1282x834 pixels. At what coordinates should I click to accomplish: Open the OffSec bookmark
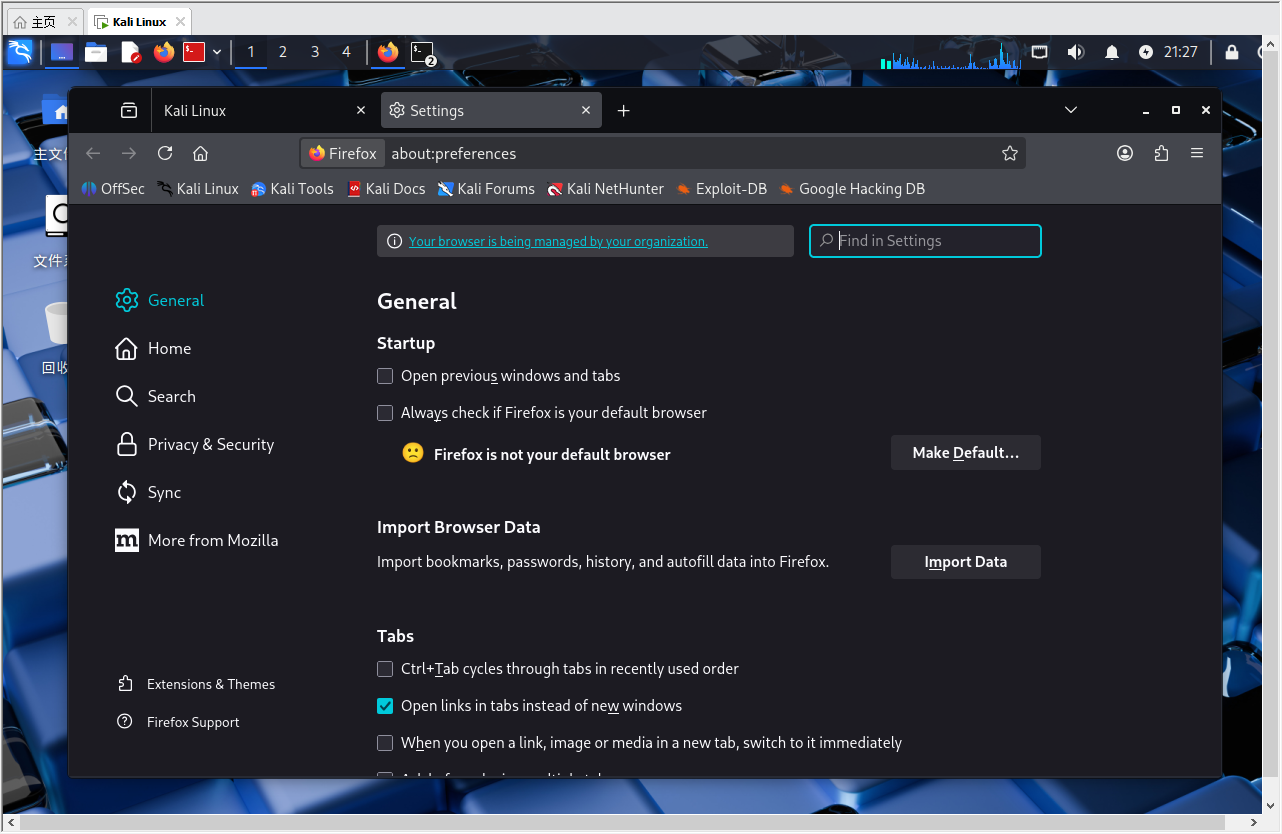113,188
